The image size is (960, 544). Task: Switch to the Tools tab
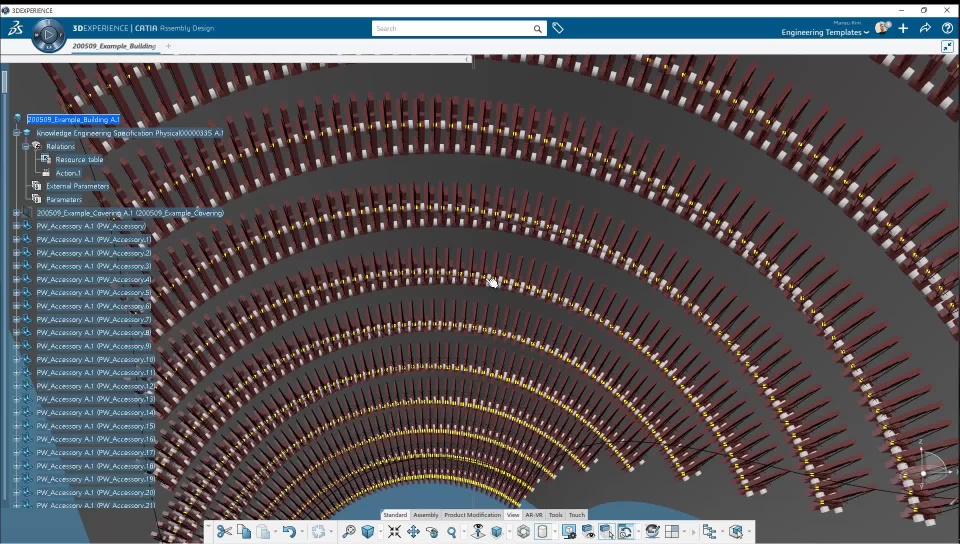click(x=555, y=515)
